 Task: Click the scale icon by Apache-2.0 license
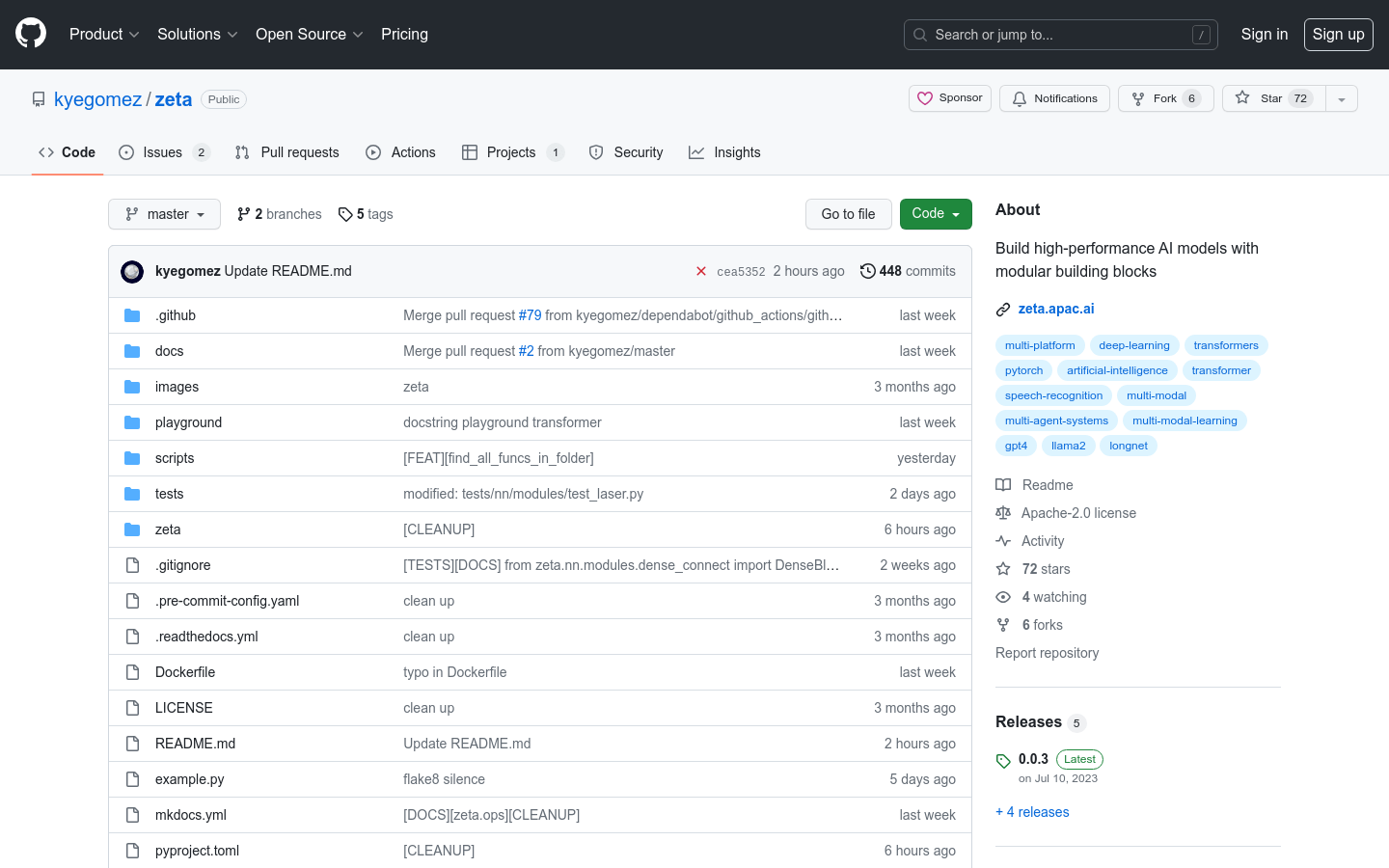[1003, 513]
